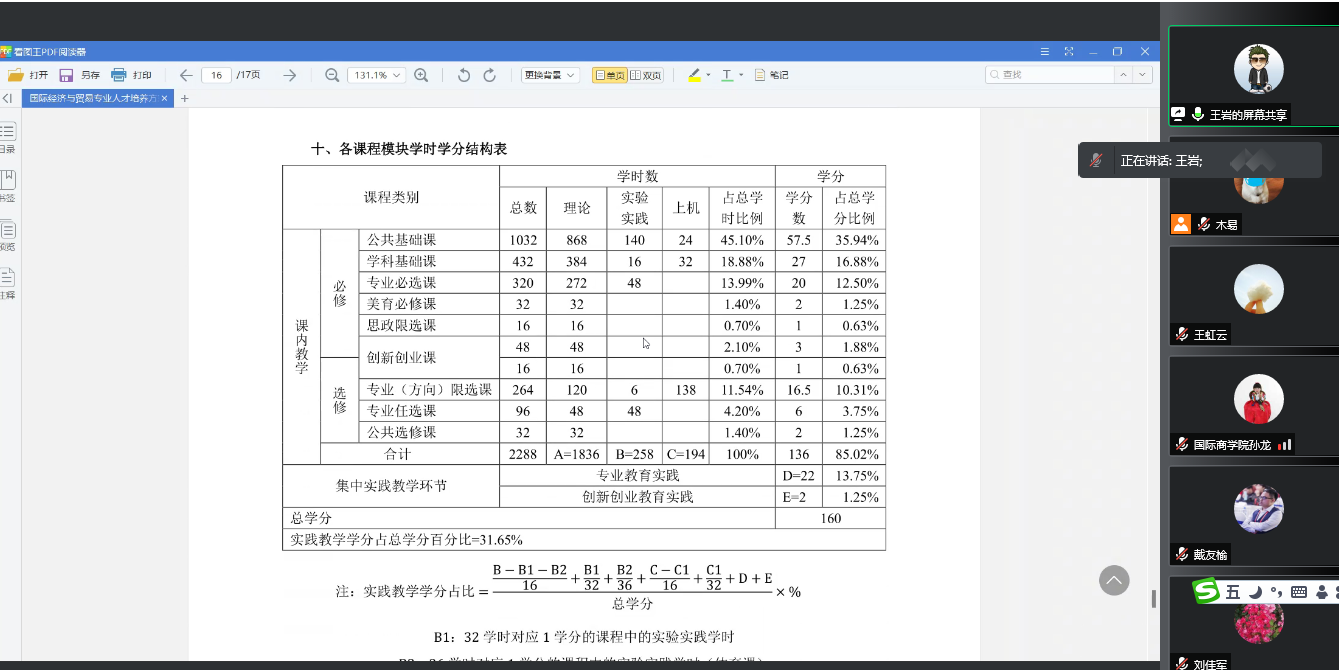
Task: Click 公共基础课 table cell
Action: 429,240
